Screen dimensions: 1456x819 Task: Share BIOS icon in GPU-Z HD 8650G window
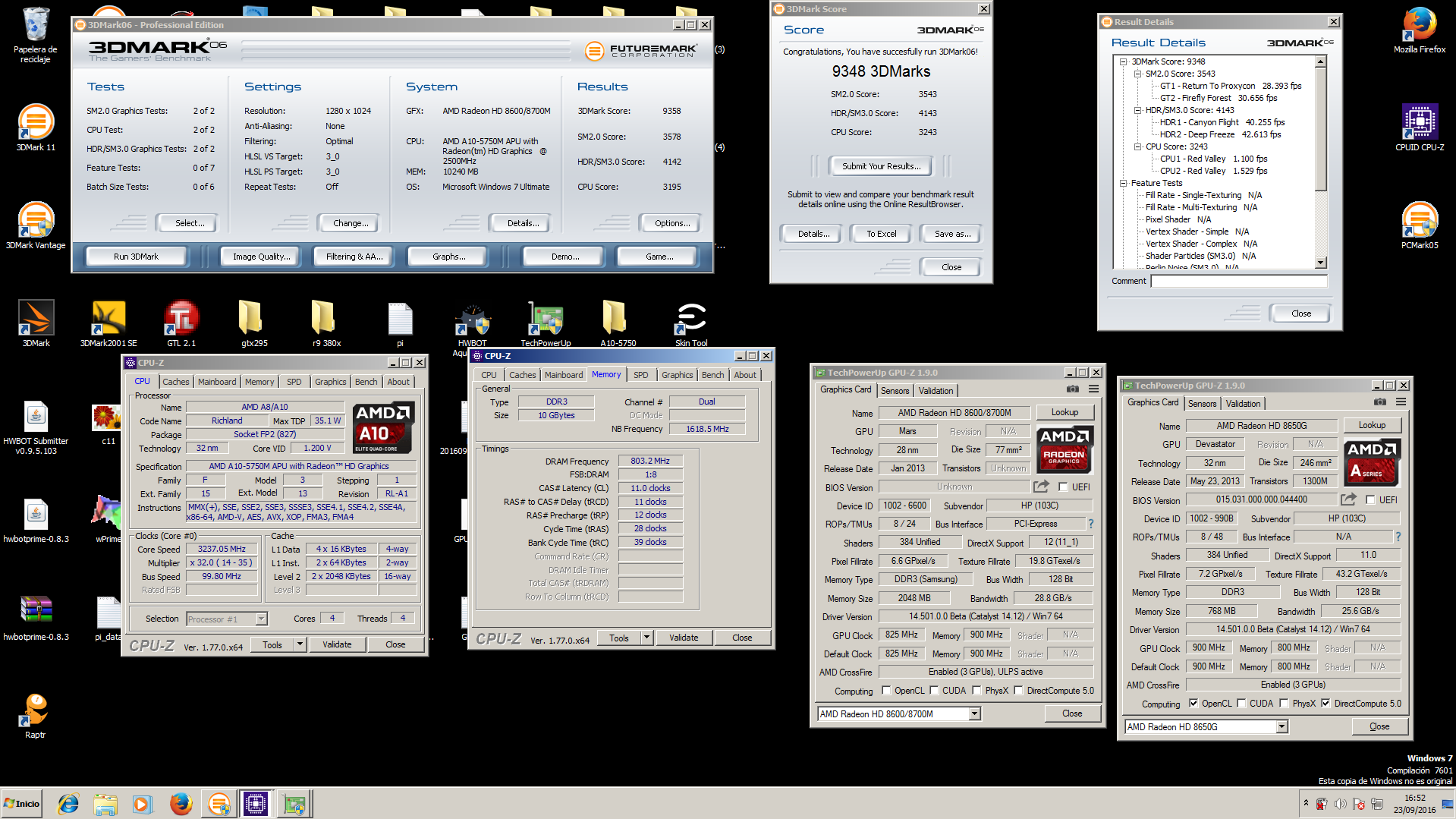coord(1348,499)
